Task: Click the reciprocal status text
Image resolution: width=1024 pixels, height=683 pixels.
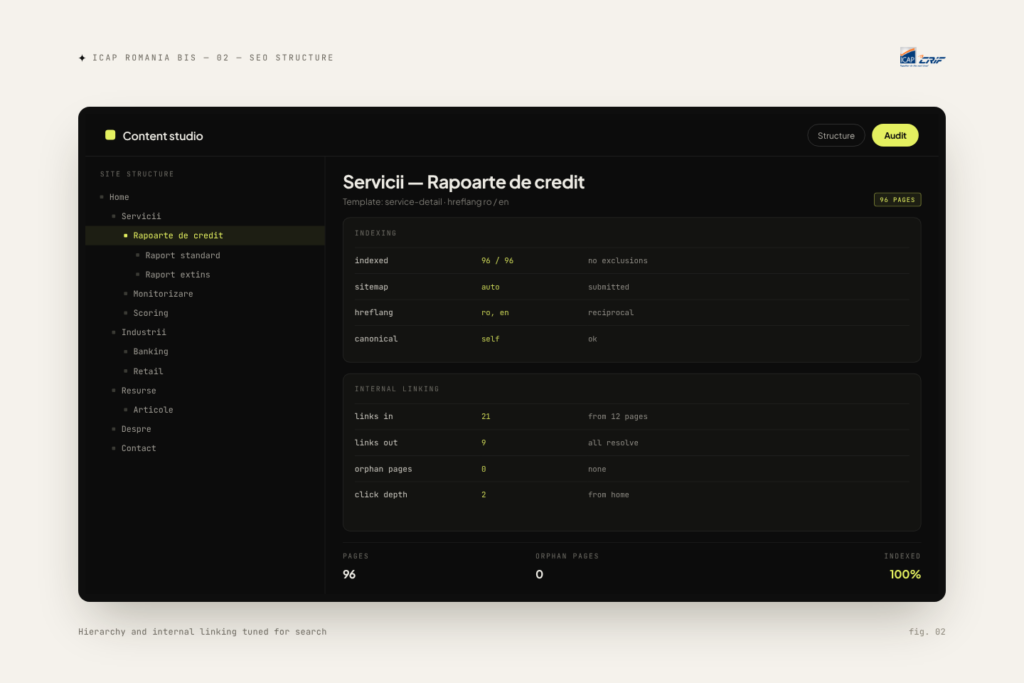Action: point(611,313)
